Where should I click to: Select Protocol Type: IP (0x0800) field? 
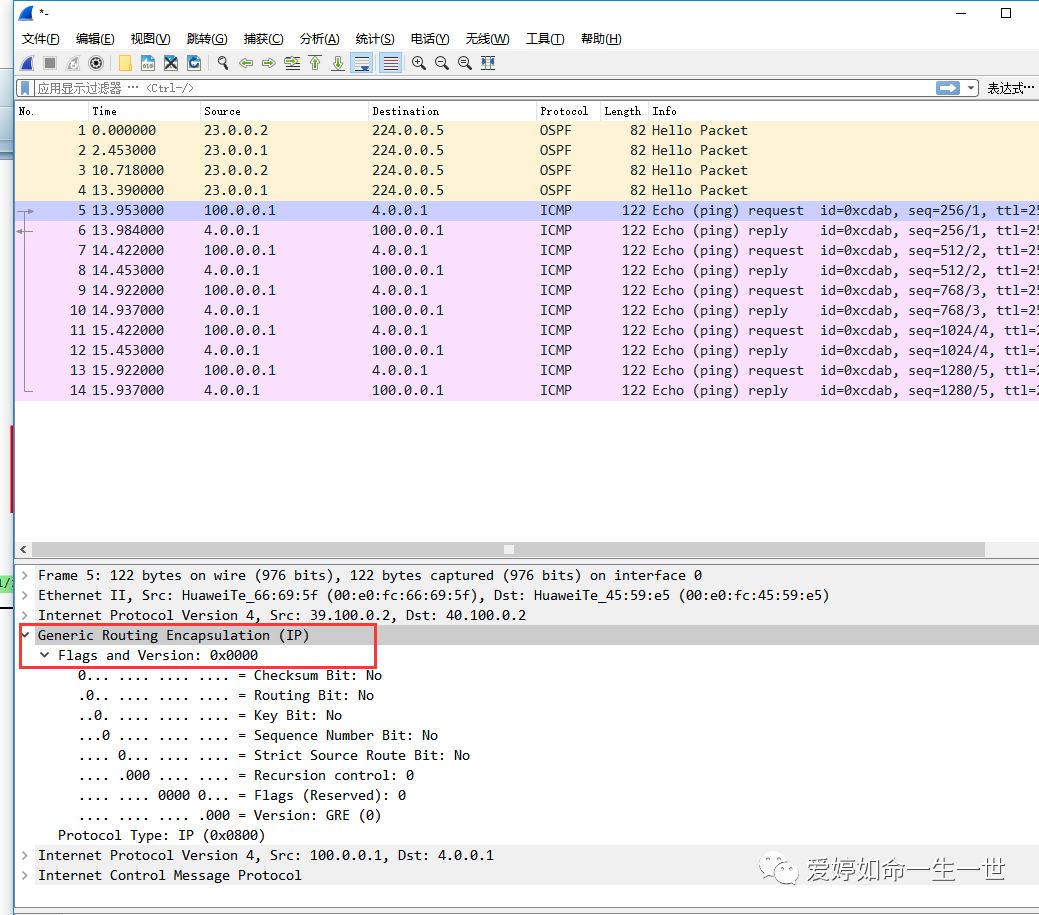[161, 835]
